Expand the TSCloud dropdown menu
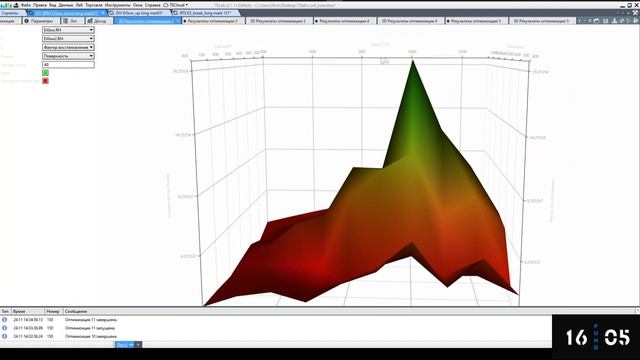The height and width of the screenshot is (360, 640). pyautogui.click(x=176, y=5)
